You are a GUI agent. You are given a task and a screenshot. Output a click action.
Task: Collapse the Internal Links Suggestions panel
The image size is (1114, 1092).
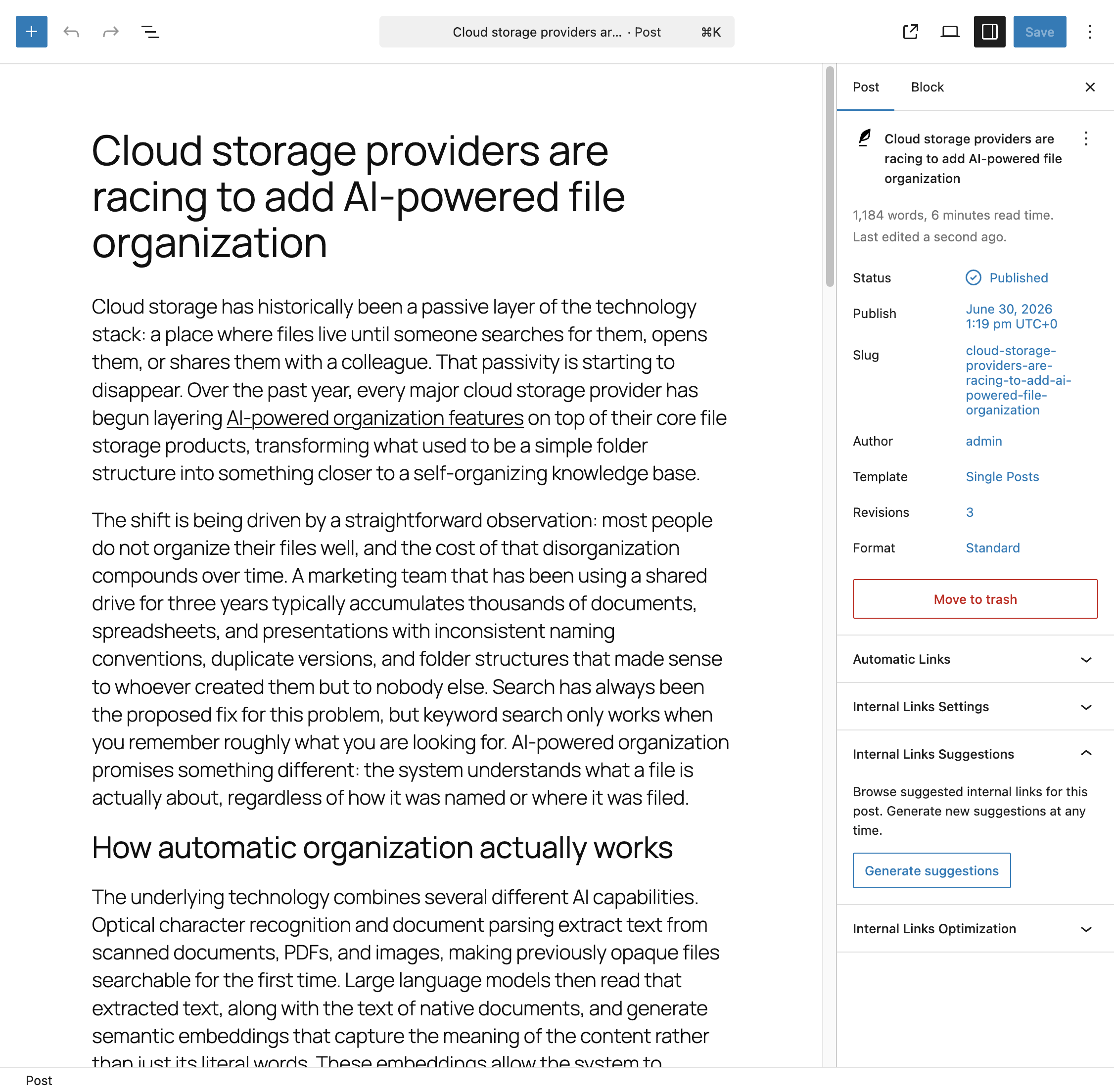975,754
